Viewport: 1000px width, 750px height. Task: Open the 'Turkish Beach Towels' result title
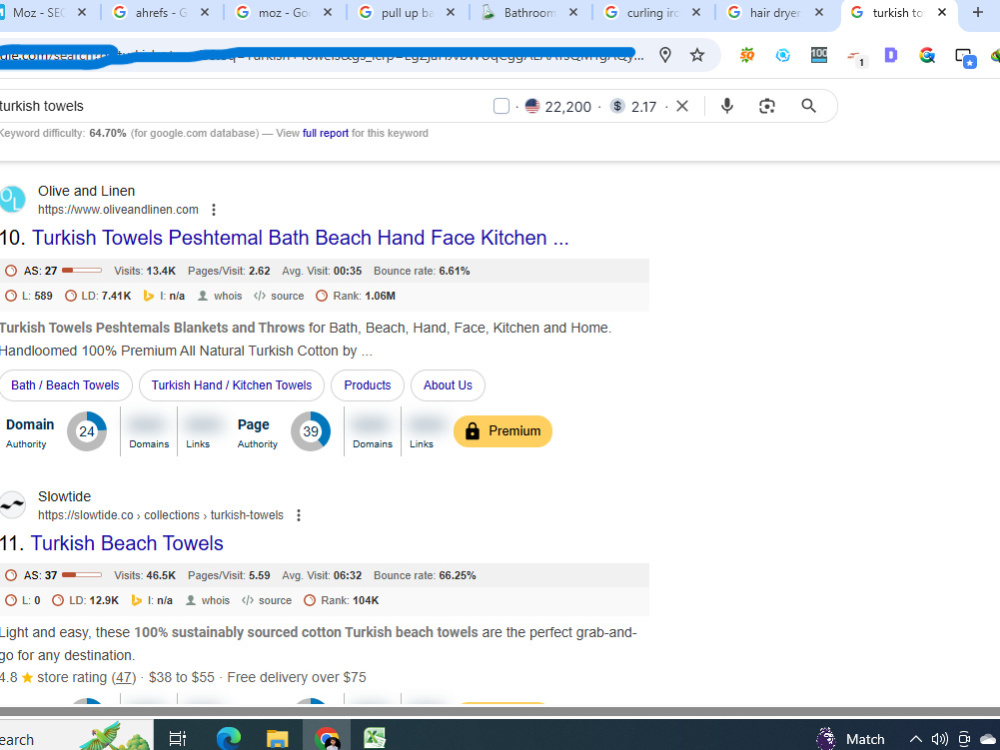pos(127,543)
